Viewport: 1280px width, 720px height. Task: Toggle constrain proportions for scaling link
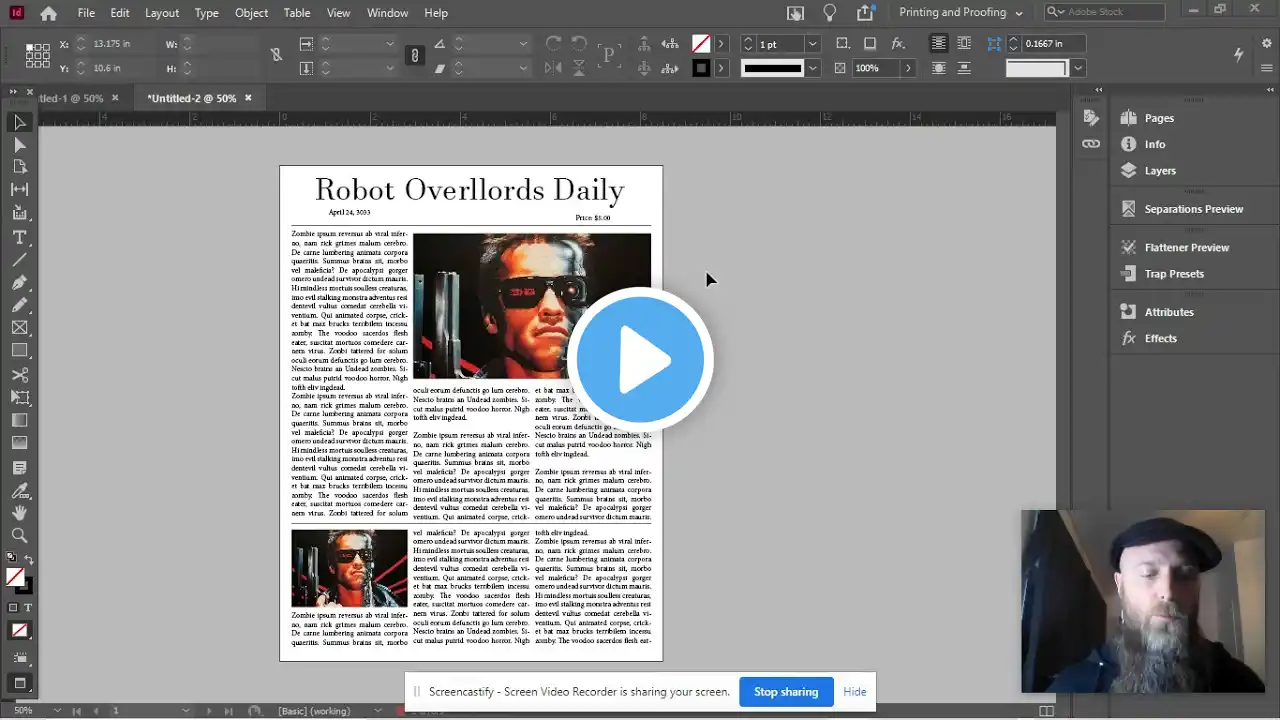pyautogui.click(x=414, y=56)
